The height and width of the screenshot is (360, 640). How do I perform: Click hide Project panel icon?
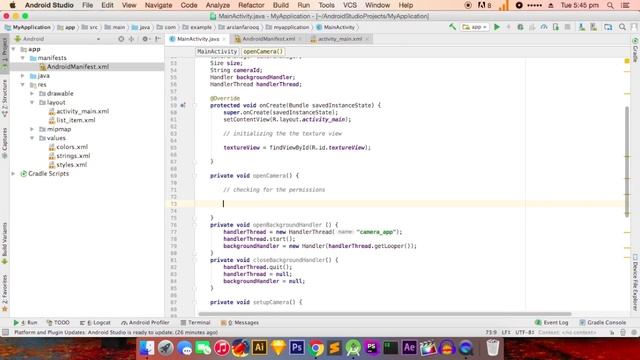158,39
